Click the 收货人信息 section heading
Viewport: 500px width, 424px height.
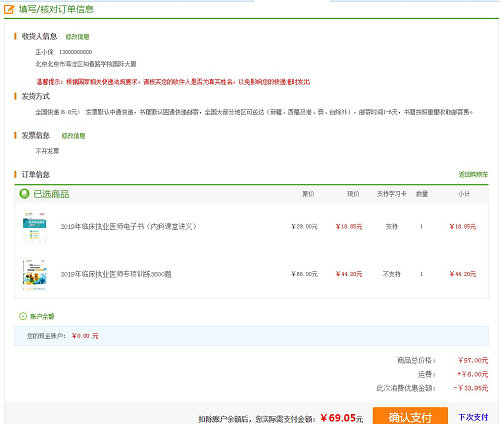39,36
